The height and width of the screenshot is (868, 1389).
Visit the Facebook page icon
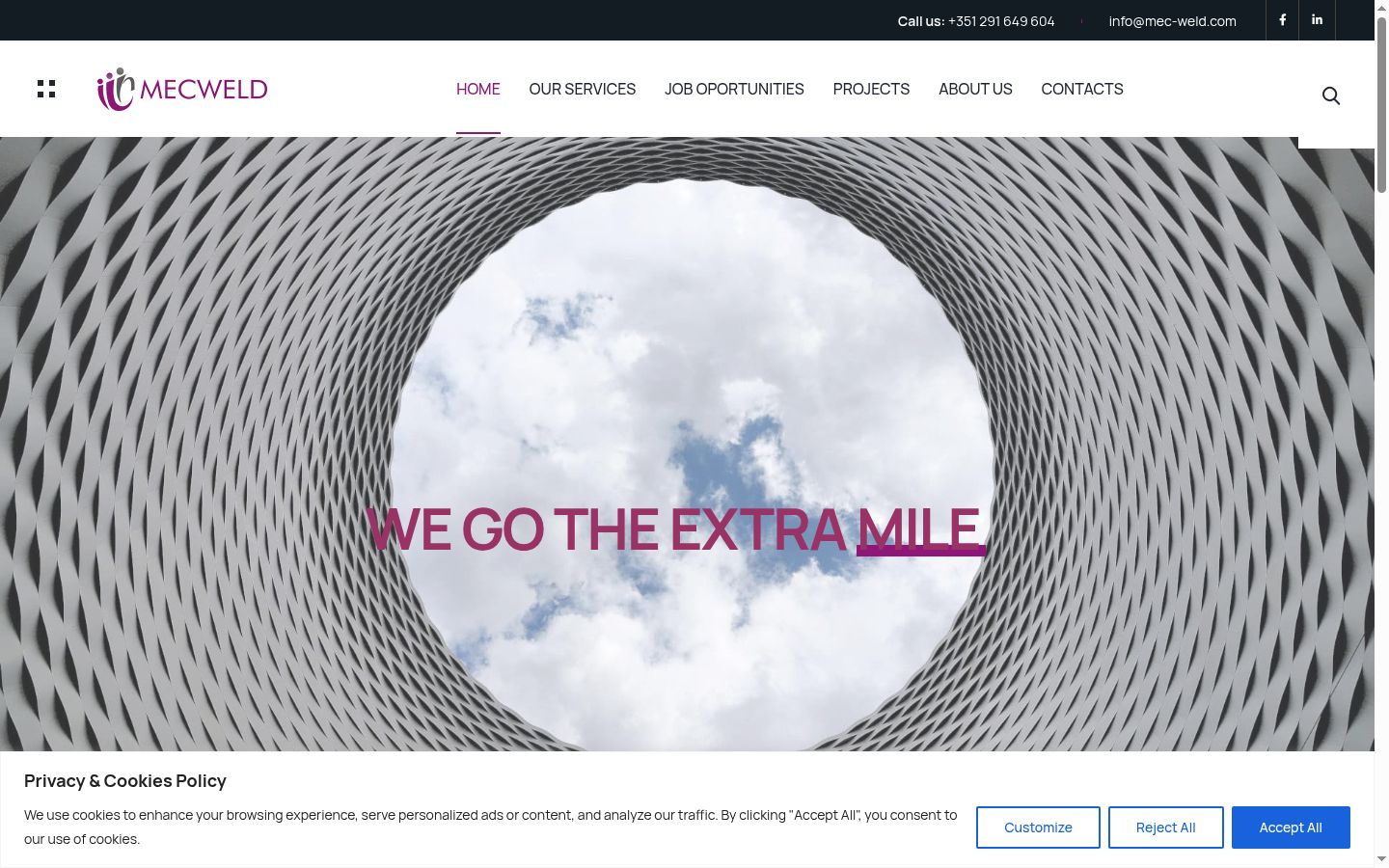pyautogui.click(x=1282, y=19)
